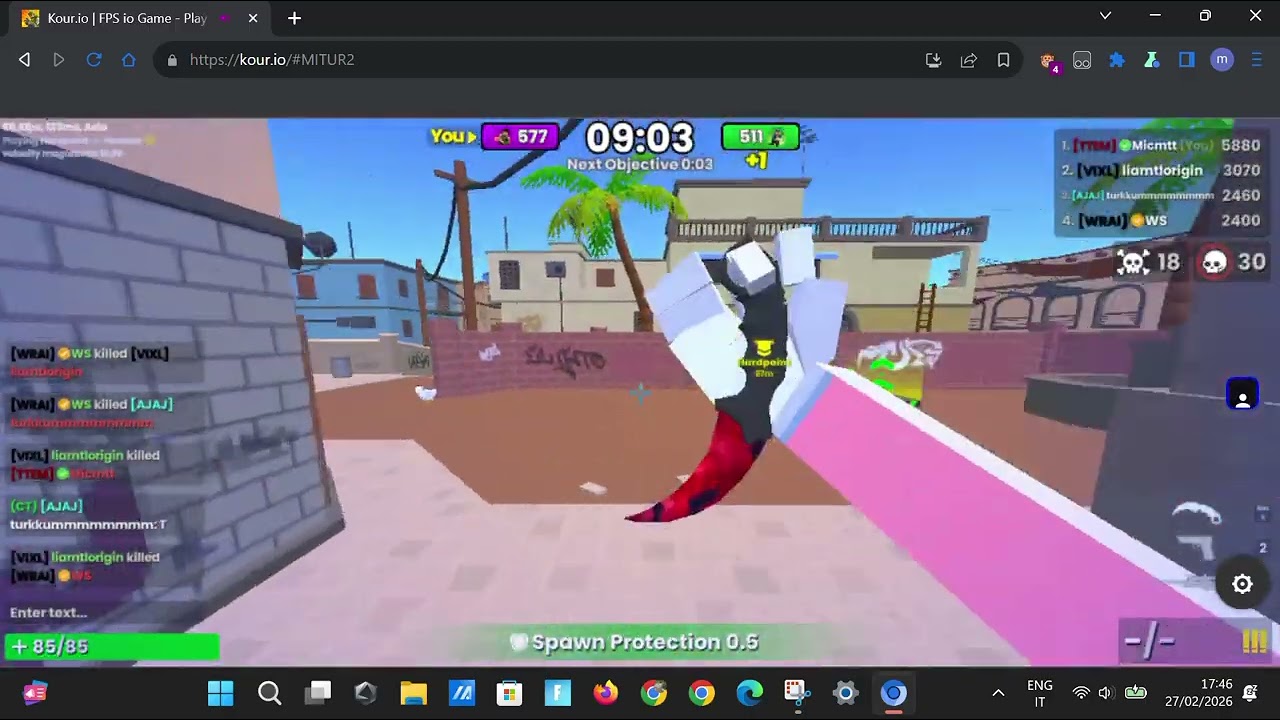Click the padlock site info icon
Screen dimensions: 1280x720
coord(172,60)
